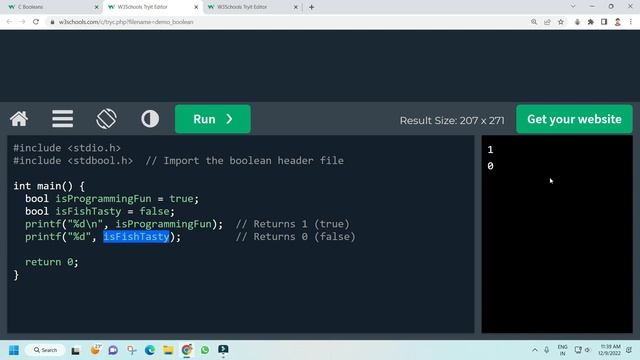Toggle dark theme half-circle icon
The image size is (640, 360).
150,119
